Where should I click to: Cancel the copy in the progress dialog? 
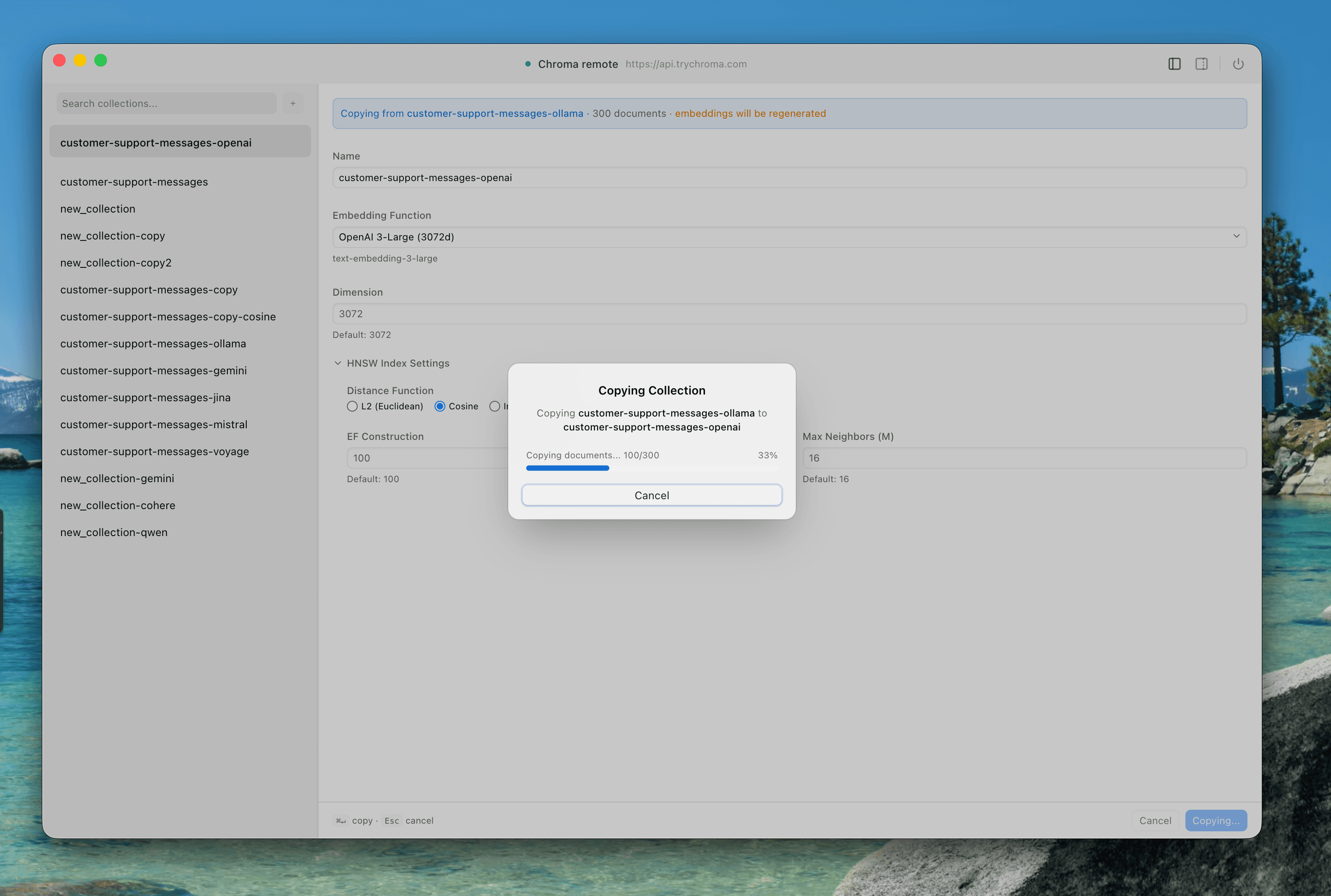652,496
